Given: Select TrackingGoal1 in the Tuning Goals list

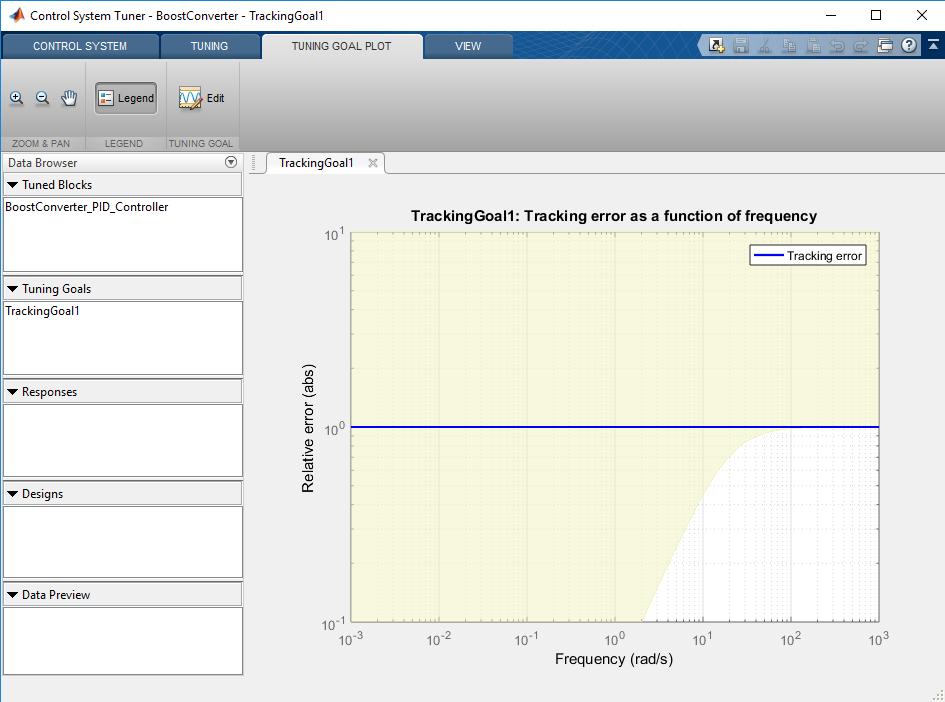Looking at the screenshot, I should click(43, 311).
